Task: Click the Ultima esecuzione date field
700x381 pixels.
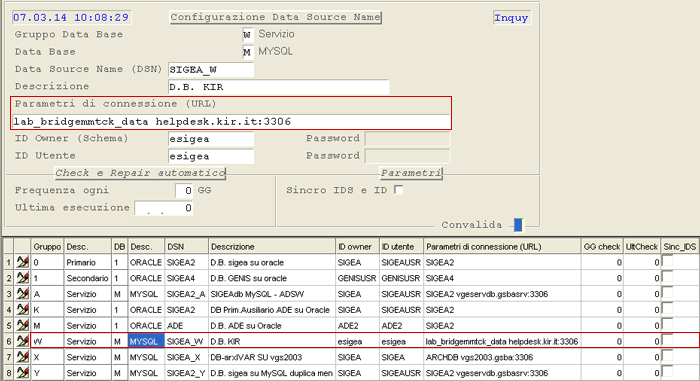Action: (164, 208)
